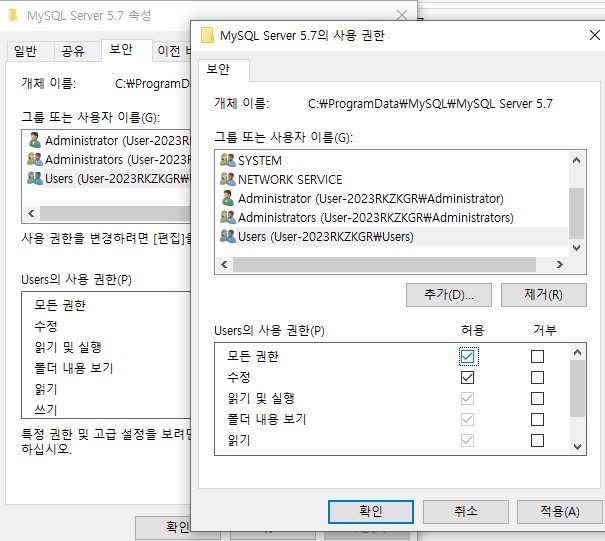
Task: Click the Administrator user icon in properties window
Action: coord(35,140)
